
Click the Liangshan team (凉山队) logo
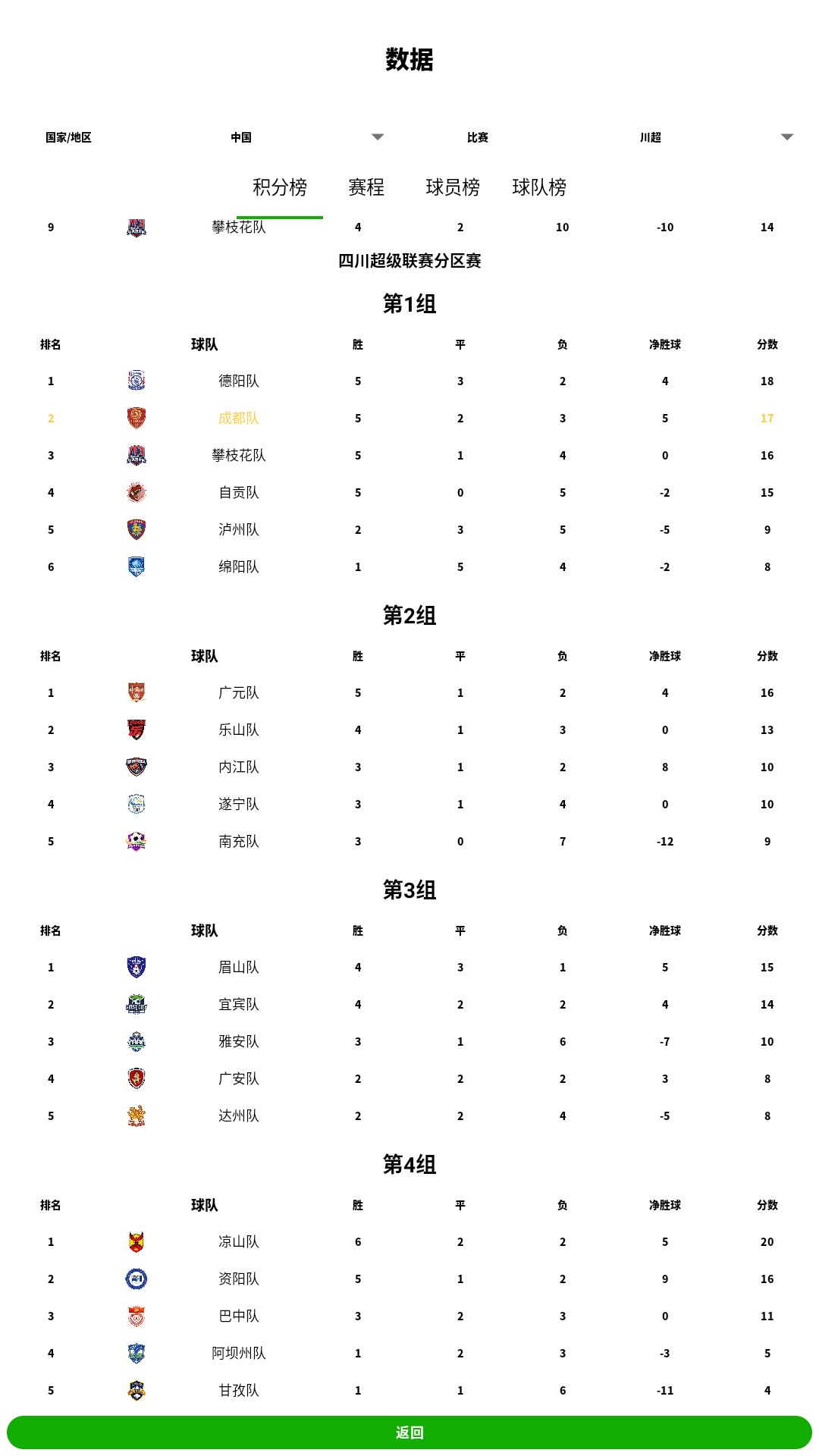point(136,1241)
